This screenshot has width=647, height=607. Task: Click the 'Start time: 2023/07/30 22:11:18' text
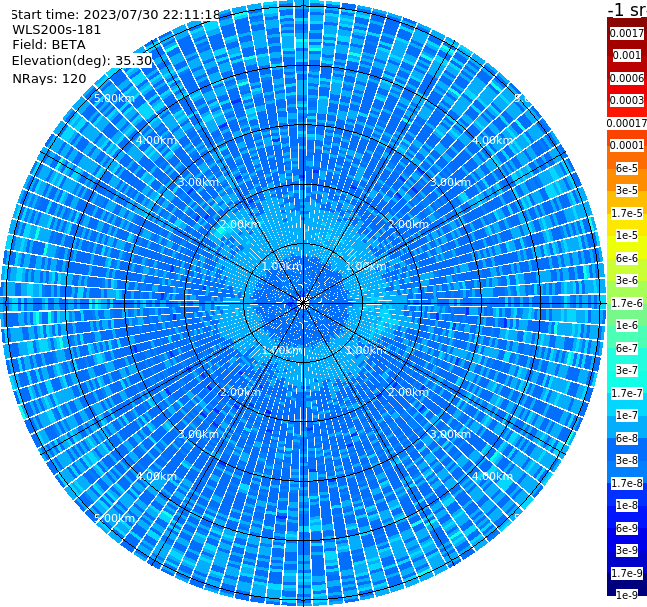116,14
